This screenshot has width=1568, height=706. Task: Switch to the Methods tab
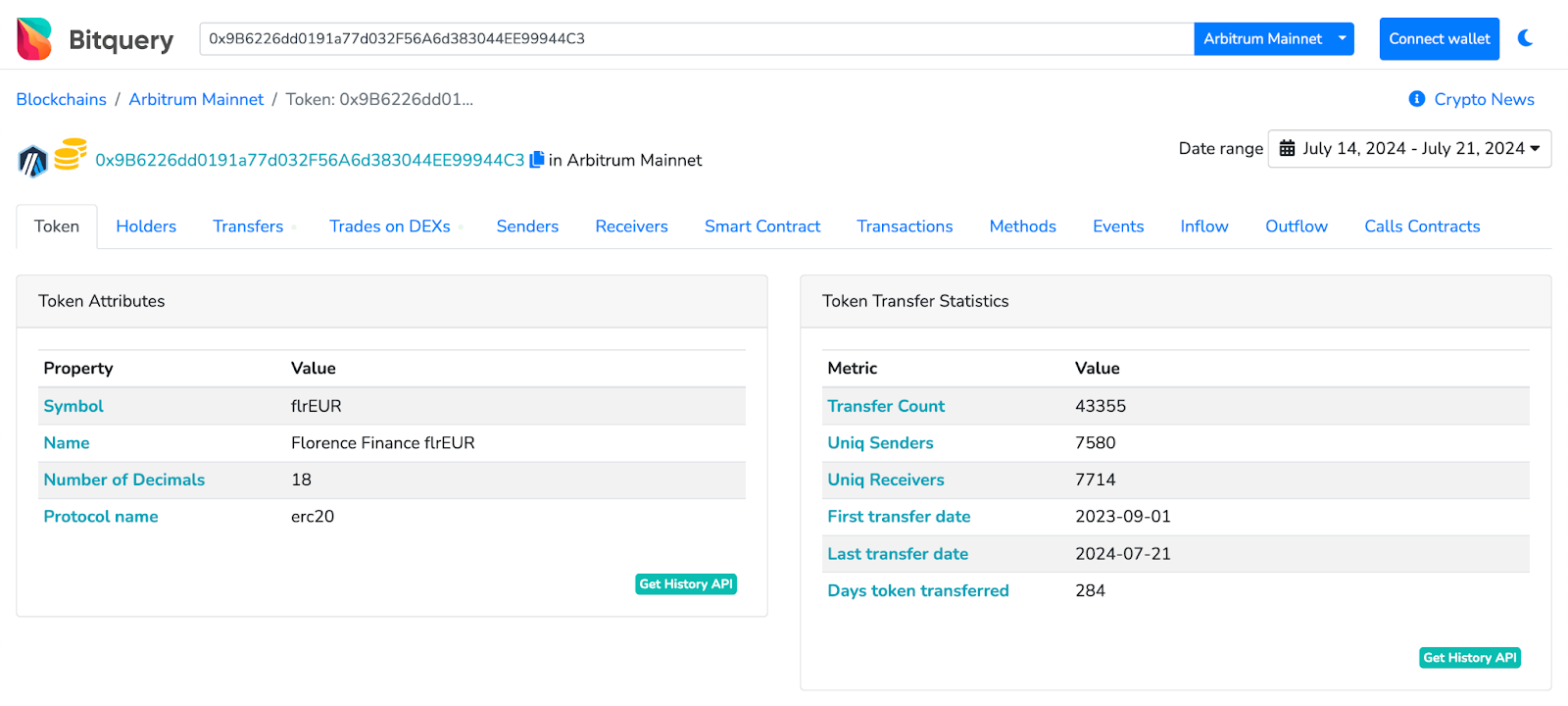pos(1022,227)
